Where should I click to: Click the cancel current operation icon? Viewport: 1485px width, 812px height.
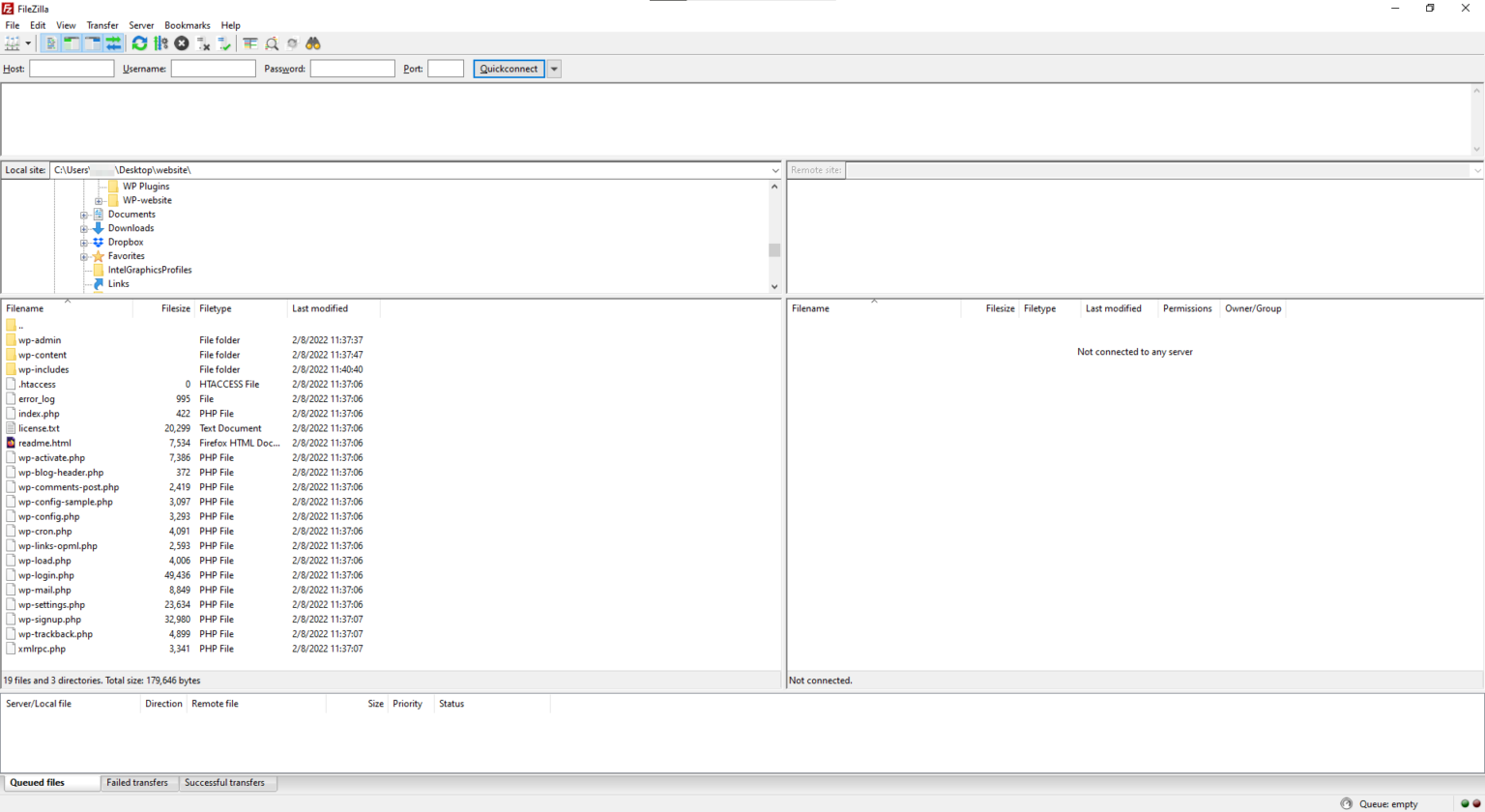coord(182,43)
